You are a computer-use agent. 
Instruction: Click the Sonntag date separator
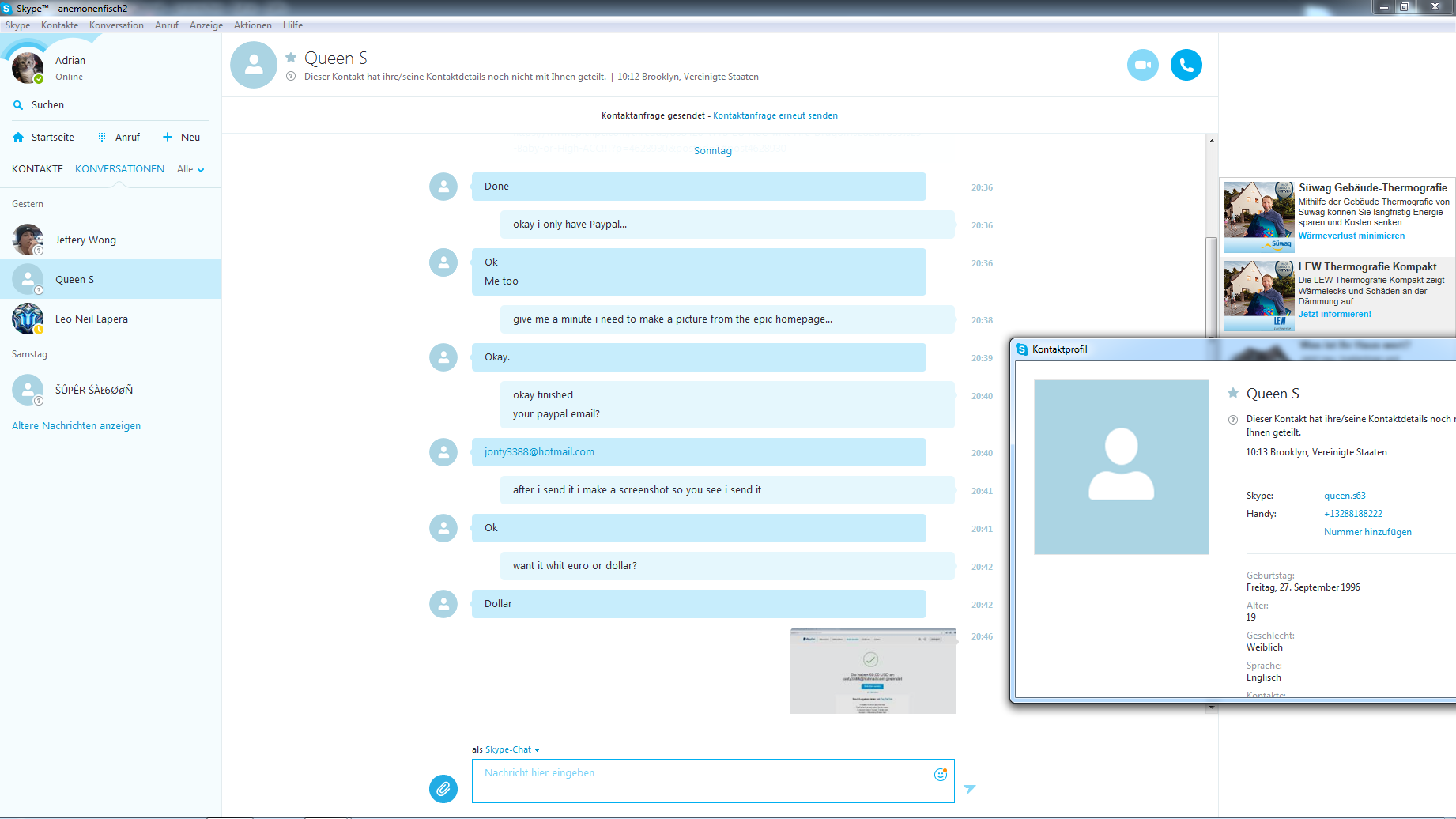[x=713, y=151]
